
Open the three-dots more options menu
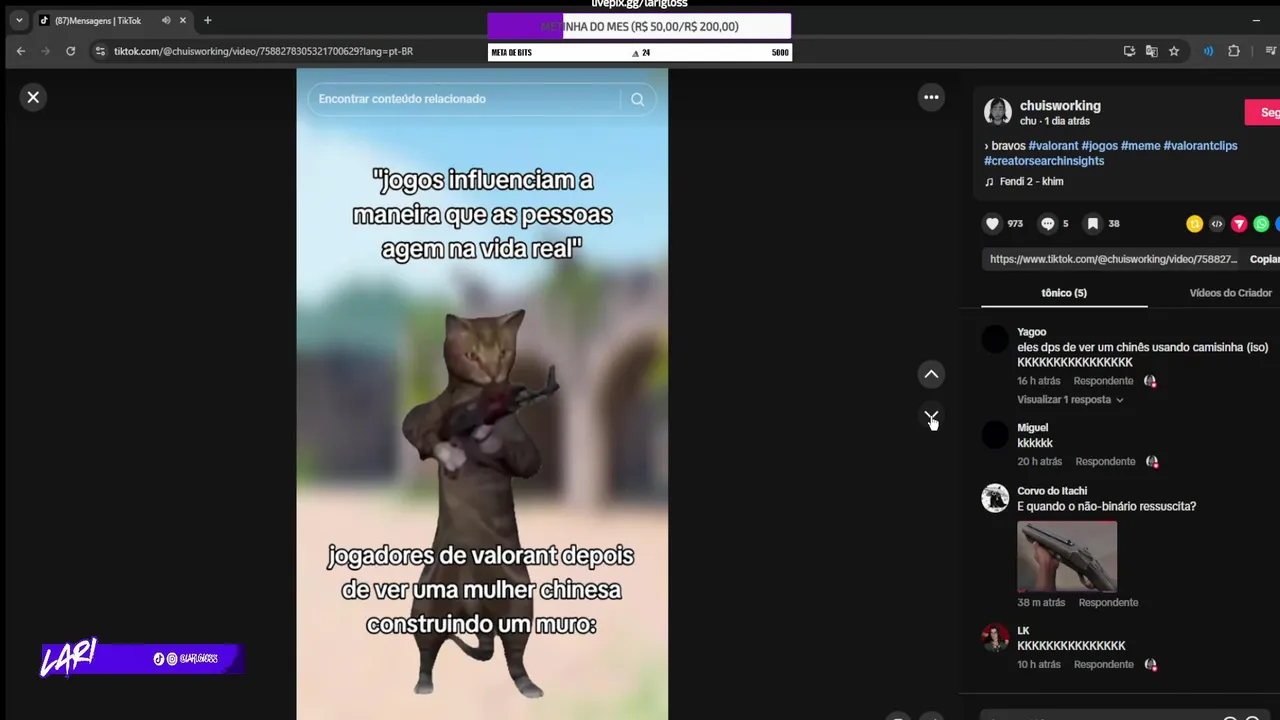[931, 97]
